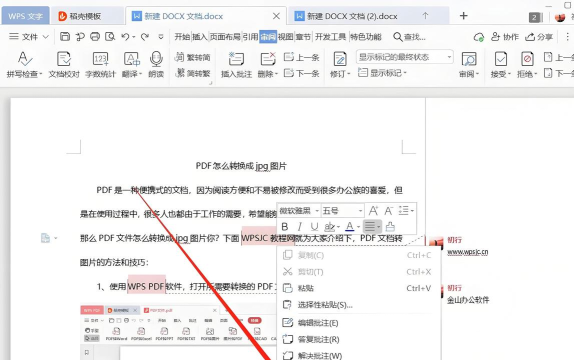The height and width of the screenshot is (360, 574).
Task: Open the 五号 font size dropdown
Action: [360, 211]
